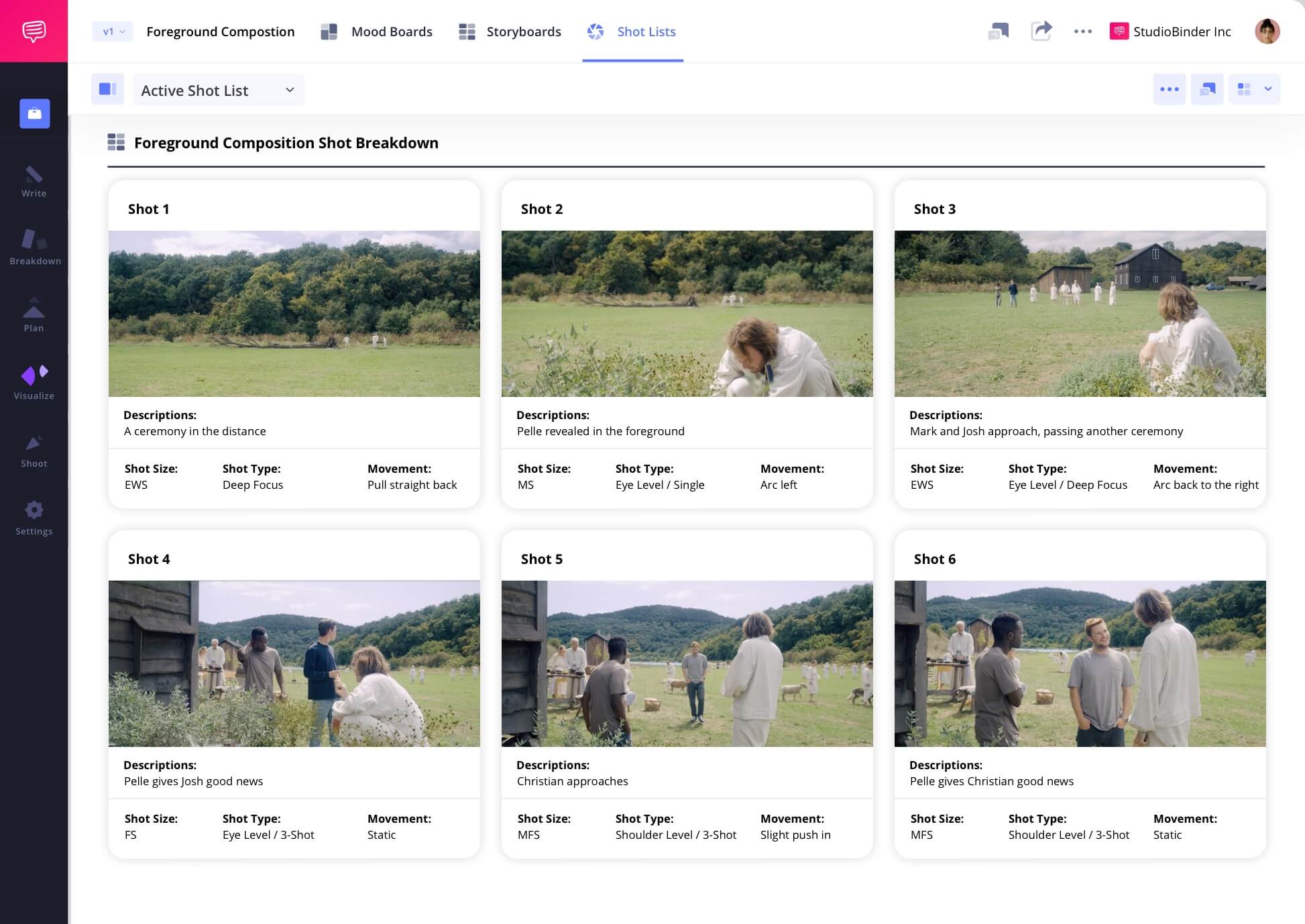Screen dimensions: 1305x924
Task: Select the Breakdown tool in the sidebar
Action: click(x=34, y=248)
